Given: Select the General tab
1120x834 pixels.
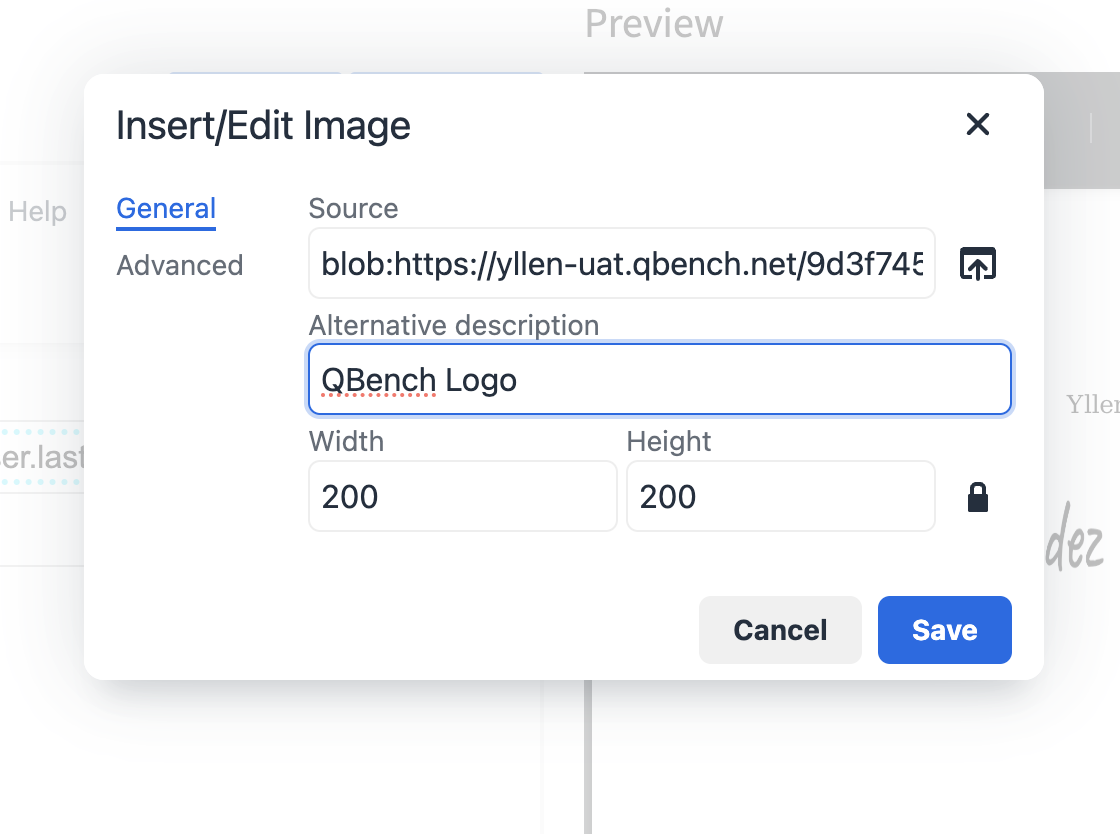Looking at the screenshot, I should [165, 208].
